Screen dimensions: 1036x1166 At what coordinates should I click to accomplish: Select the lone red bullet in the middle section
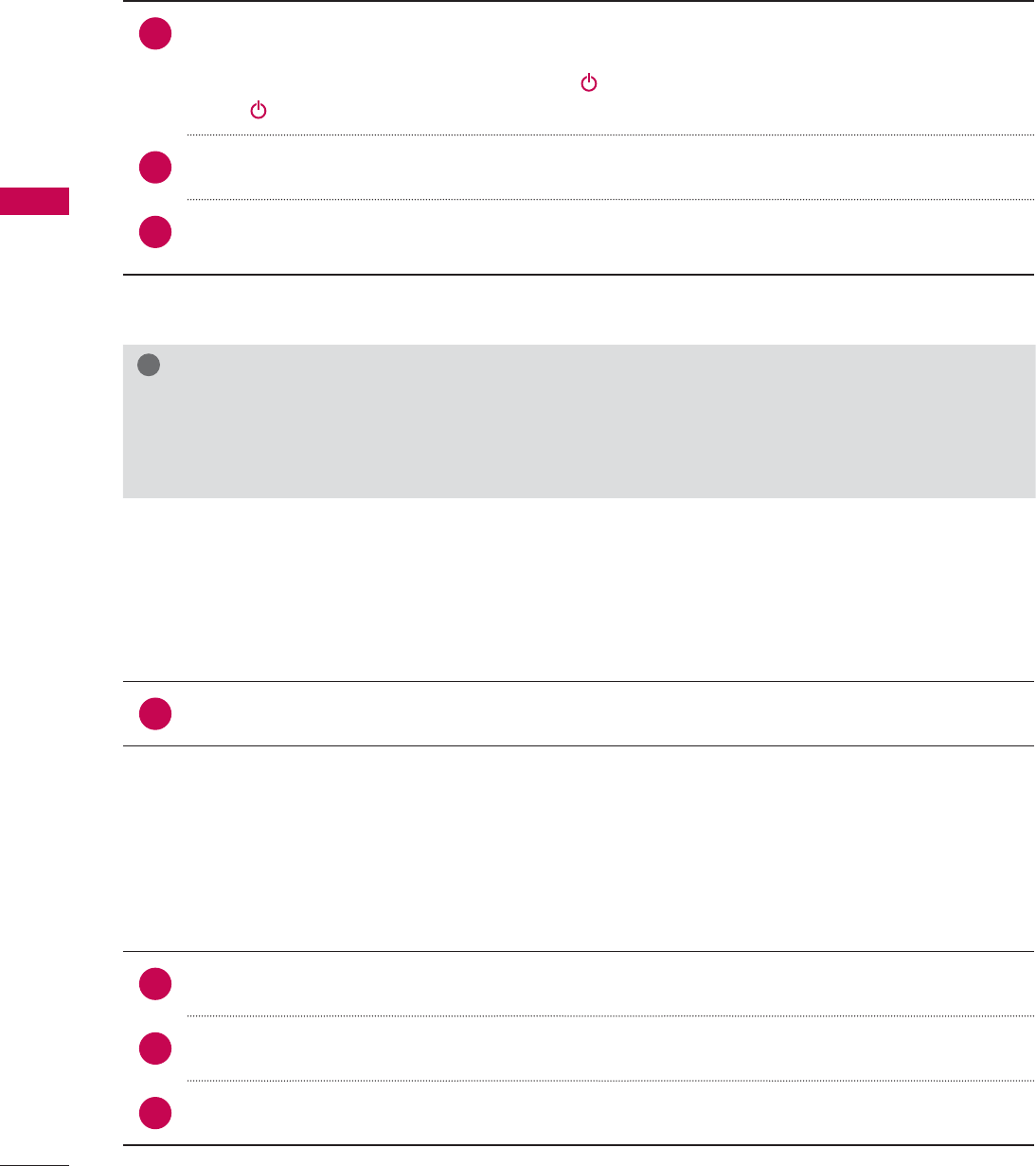(155, 714)
